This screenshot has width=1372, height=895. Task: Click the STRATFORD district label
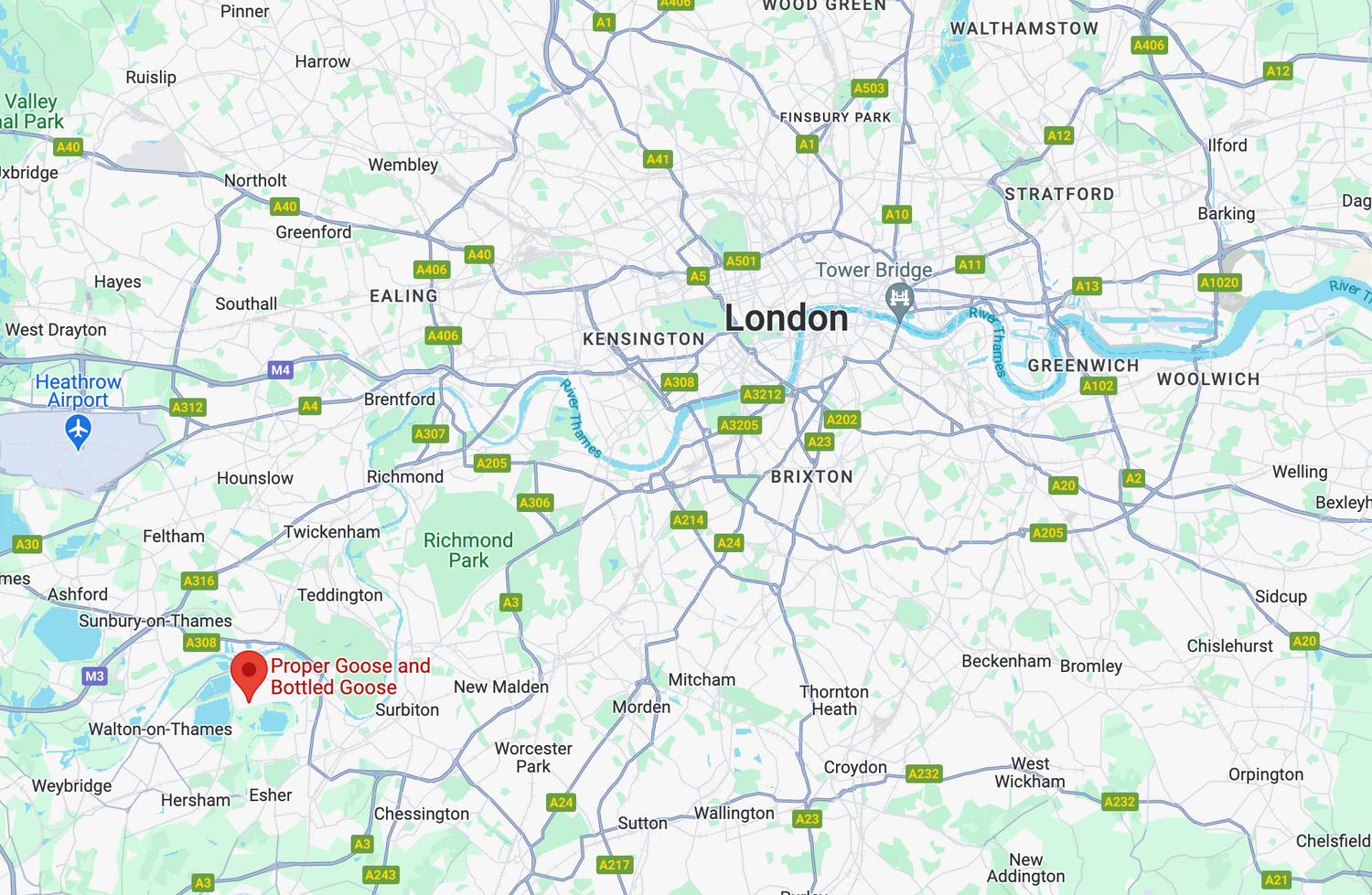(x=1059, y=194)
